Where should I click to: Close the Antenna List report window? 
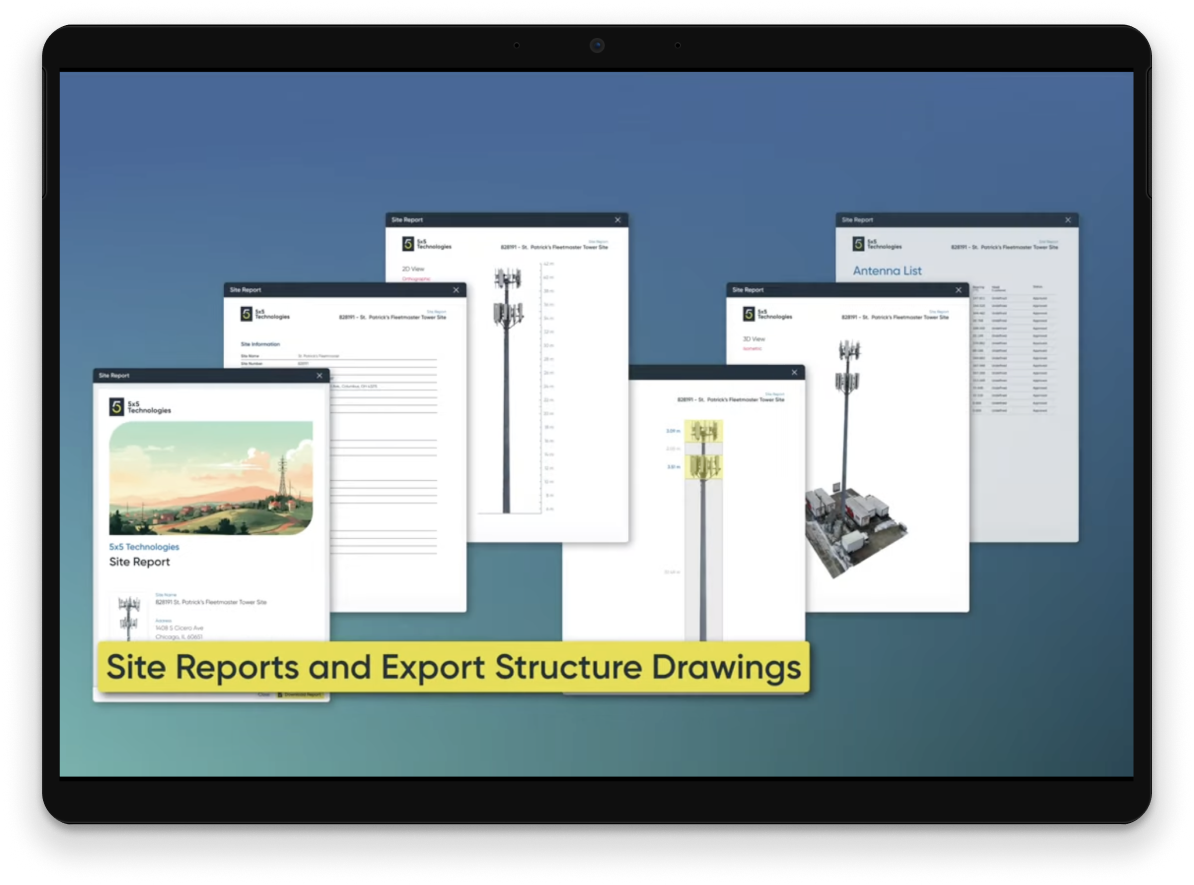1068,220
